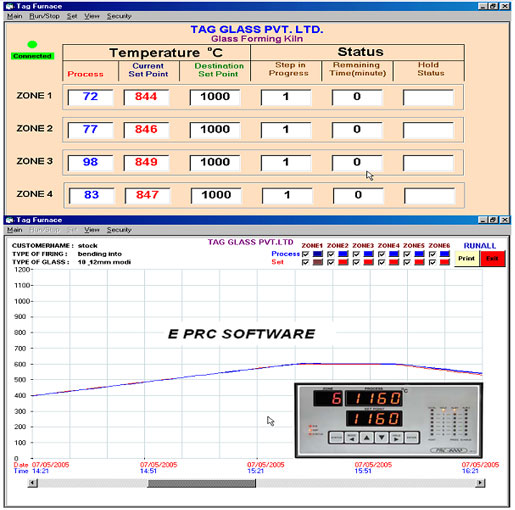The height and width of the screenshot is (510, 515).
Task: Click the Zone 1 process temperature field showing 72
Action: [90, 97]
